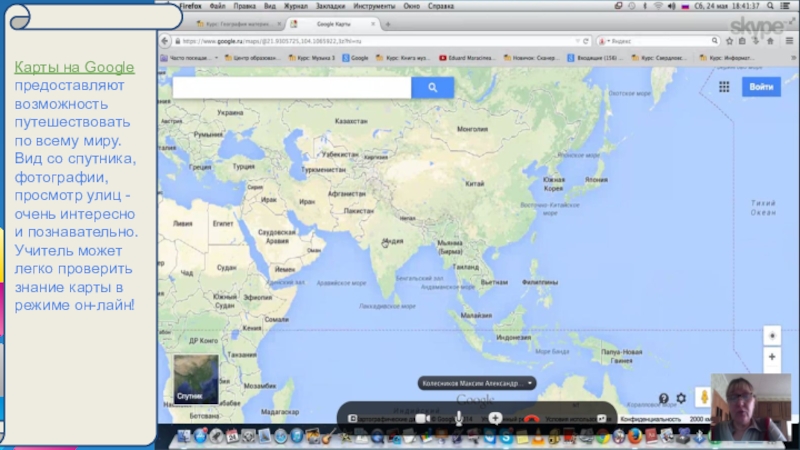
Task: Reload the page with the refresh icon
Action: coord(586,41)
